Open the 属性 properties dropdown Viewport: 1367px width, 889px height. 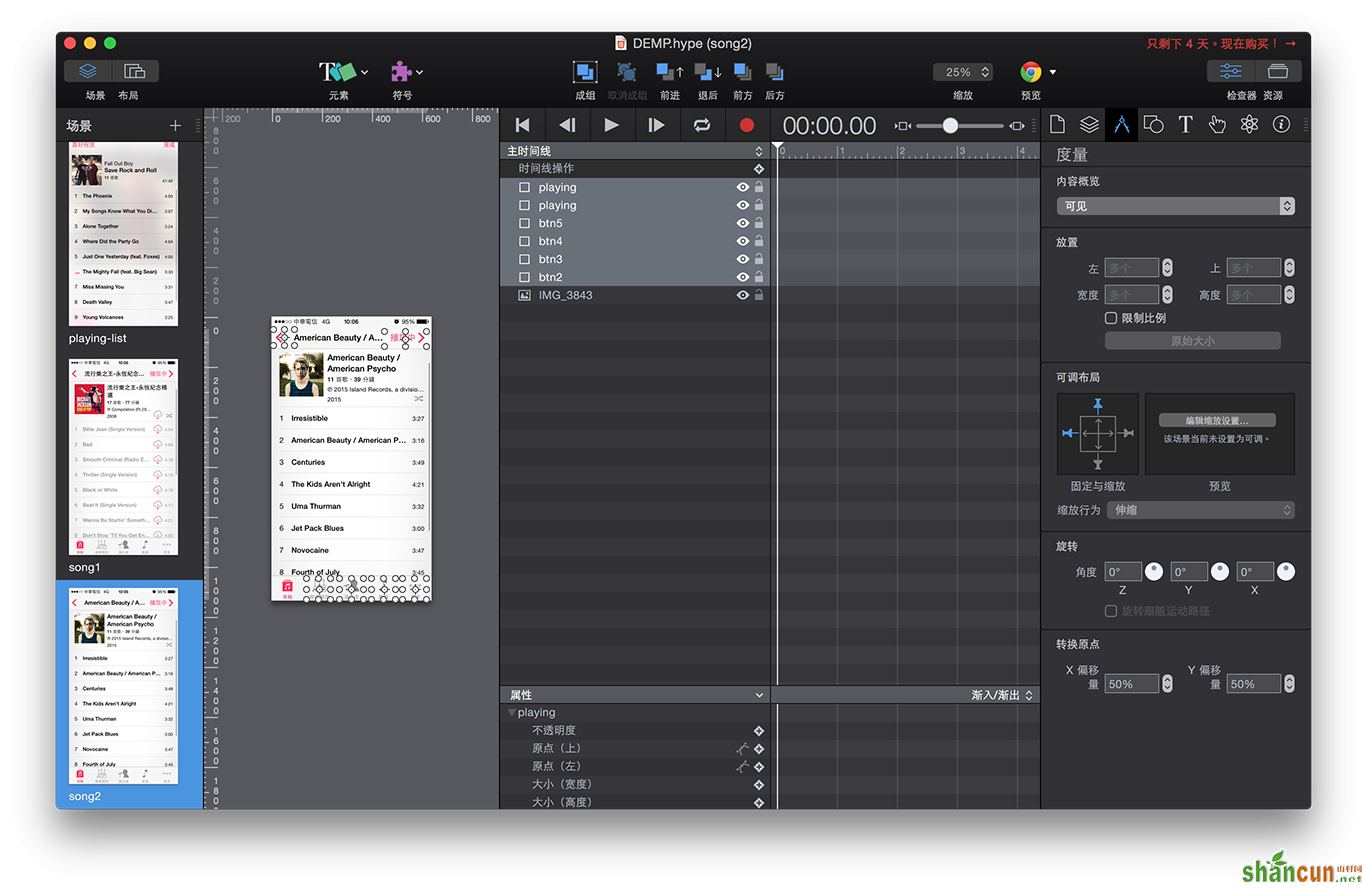635,695
